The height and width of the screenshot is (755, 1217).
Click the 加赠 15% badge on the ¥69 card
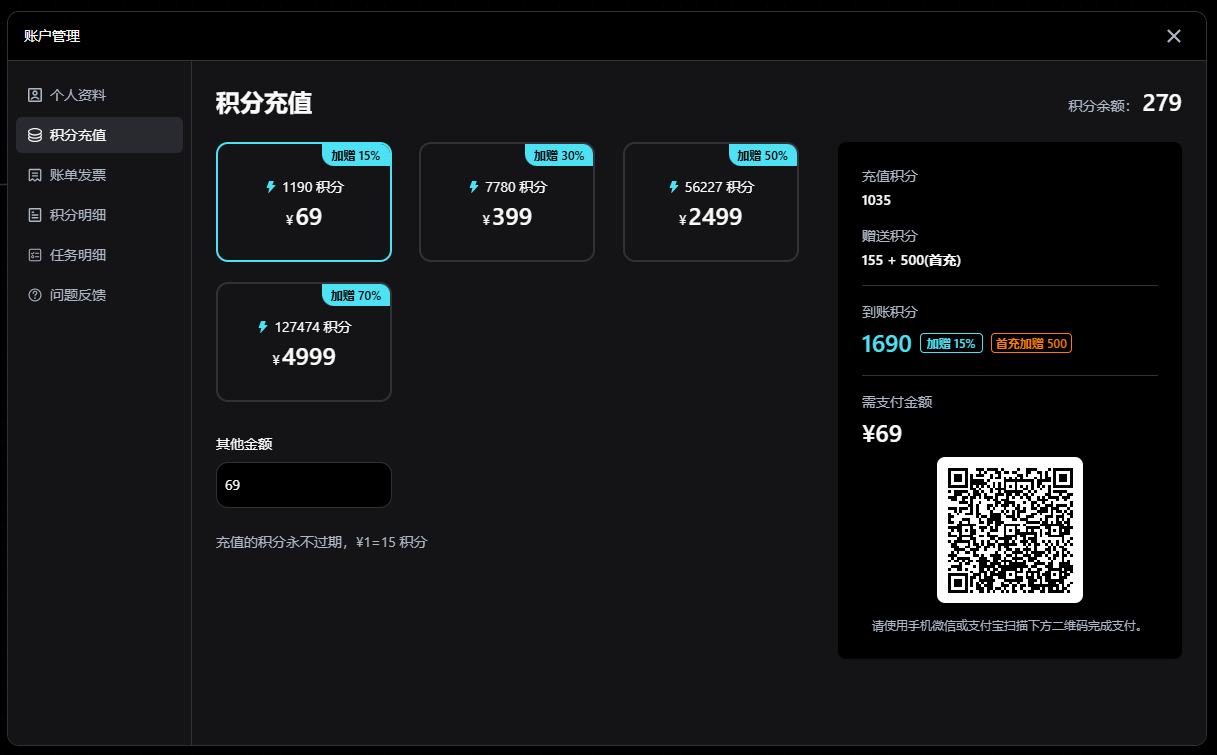356,155
